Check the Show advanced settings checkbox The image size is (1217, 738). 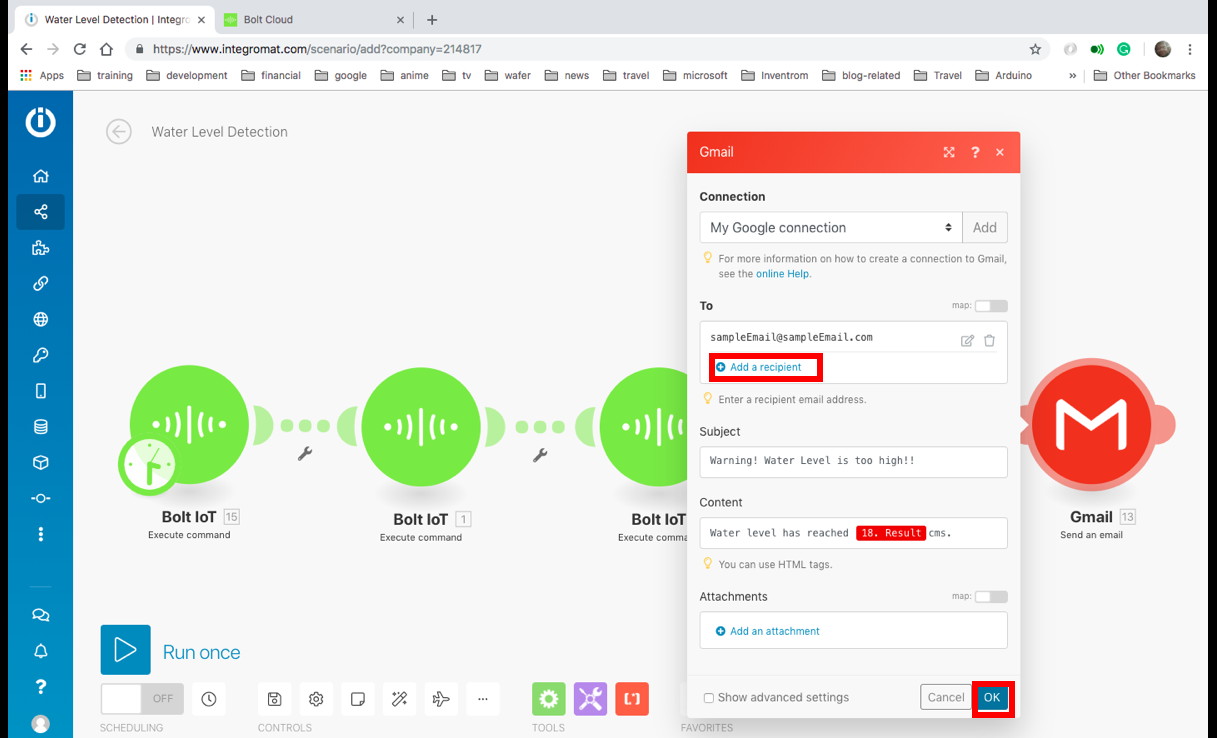pos(709,697)
